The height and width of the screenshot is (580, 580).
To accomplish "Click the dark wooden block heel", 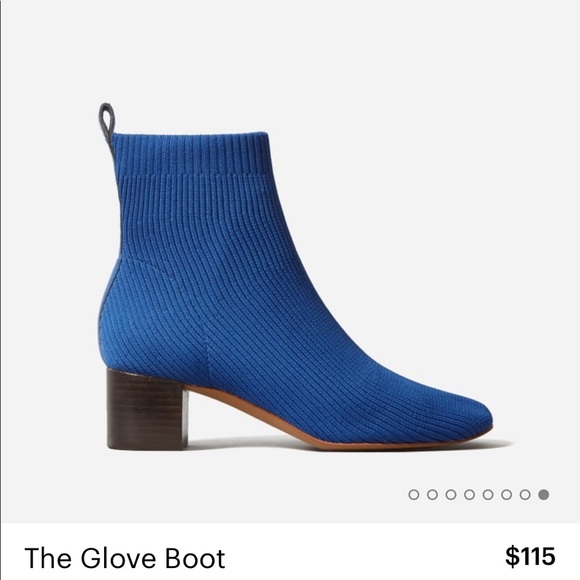I will 147,409.
